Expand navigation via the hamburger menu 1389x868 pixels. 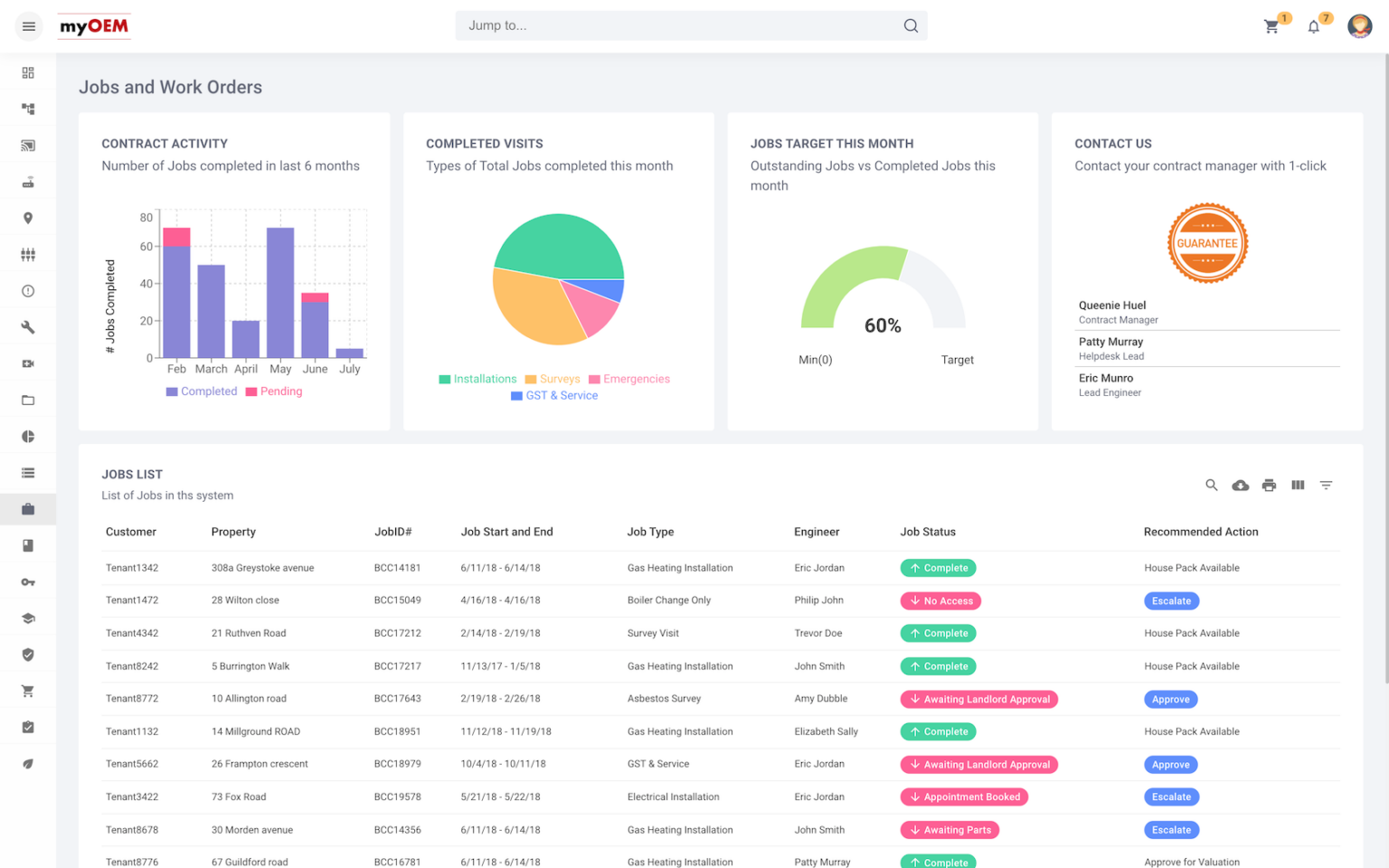click(x=28, y=26)
